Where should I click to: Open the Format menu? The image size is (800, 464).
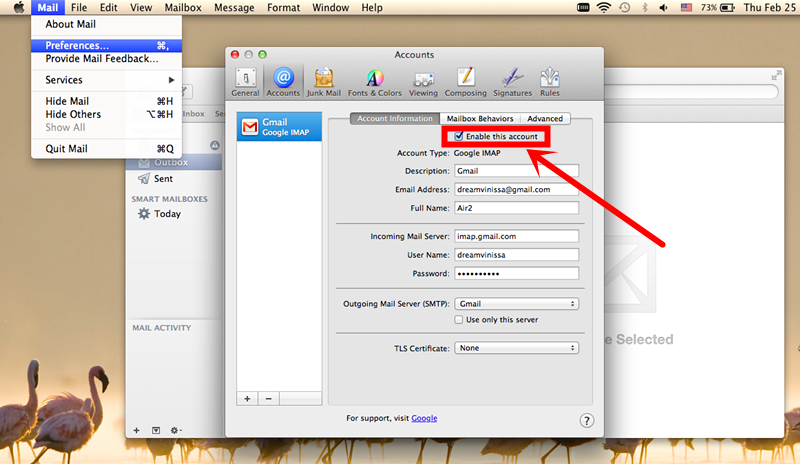tap(283, 8)
